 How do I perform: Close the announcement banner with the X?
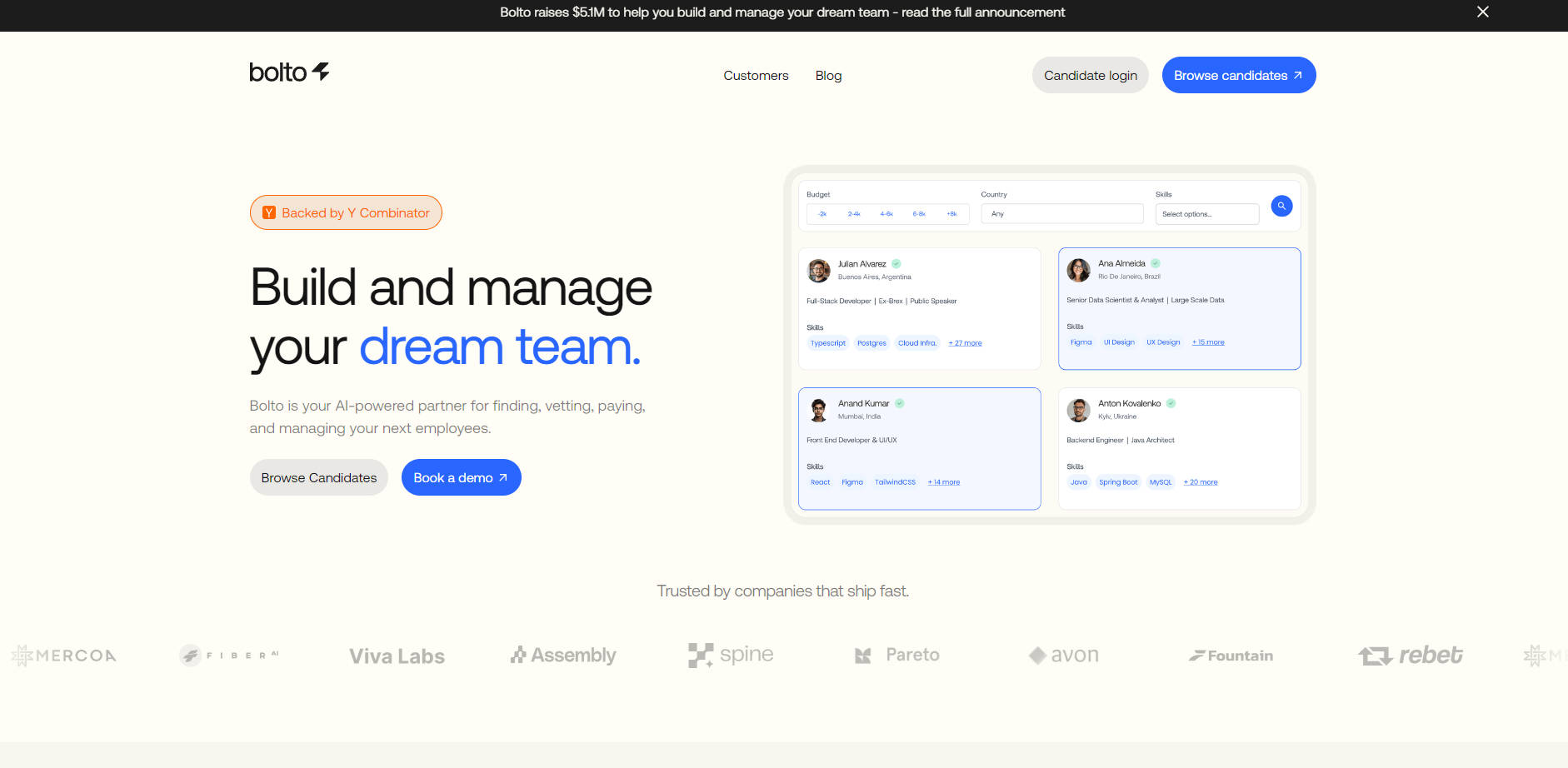pos(1482,12)
